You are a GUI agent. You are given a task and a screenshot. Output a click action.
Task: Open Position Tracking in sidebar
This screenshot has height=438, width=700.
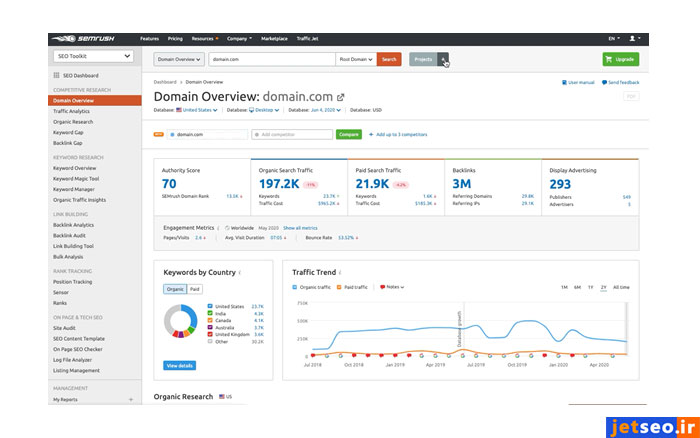pos(72,282)
